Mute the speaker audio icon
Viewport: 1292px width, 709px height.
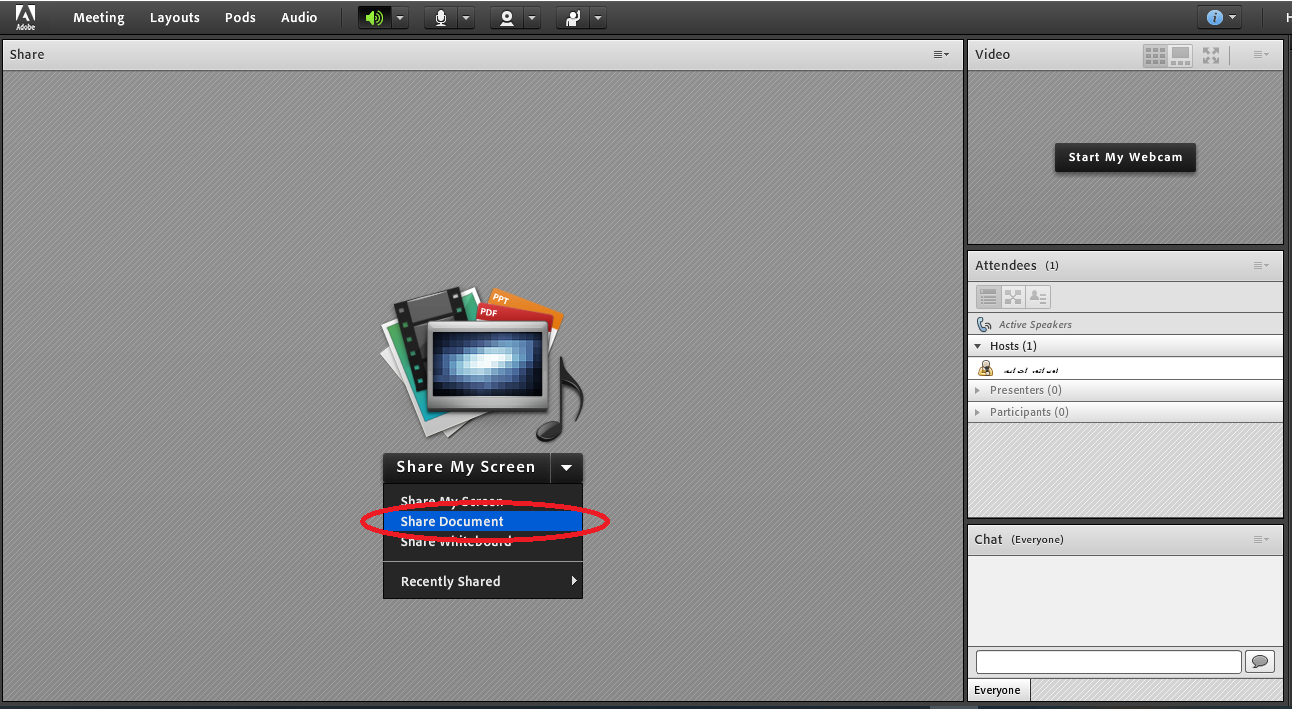coord(371,17)
